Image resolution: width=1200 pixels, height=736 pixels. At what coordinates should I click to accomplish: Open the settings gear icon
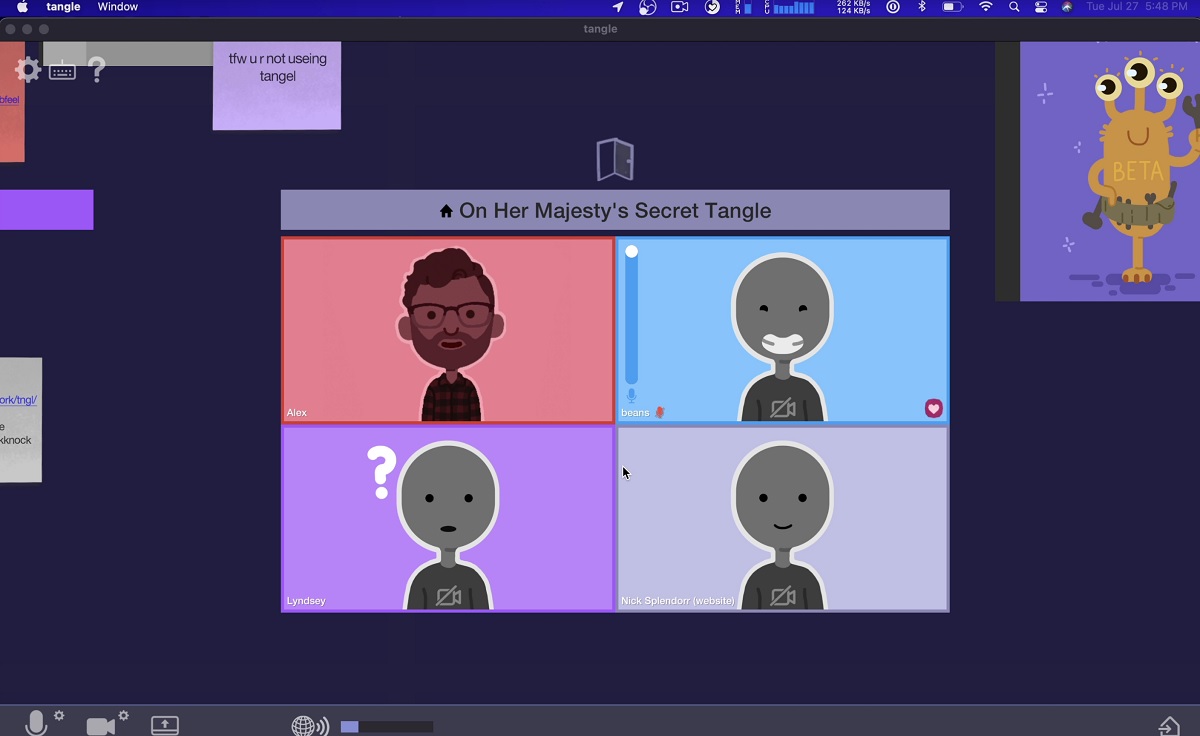pos(28,70)
